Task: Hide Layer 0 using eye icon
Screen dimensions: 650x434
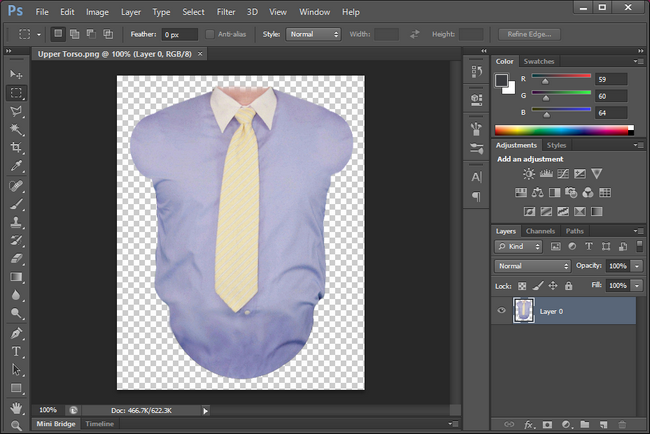Action: pos(501,310)
